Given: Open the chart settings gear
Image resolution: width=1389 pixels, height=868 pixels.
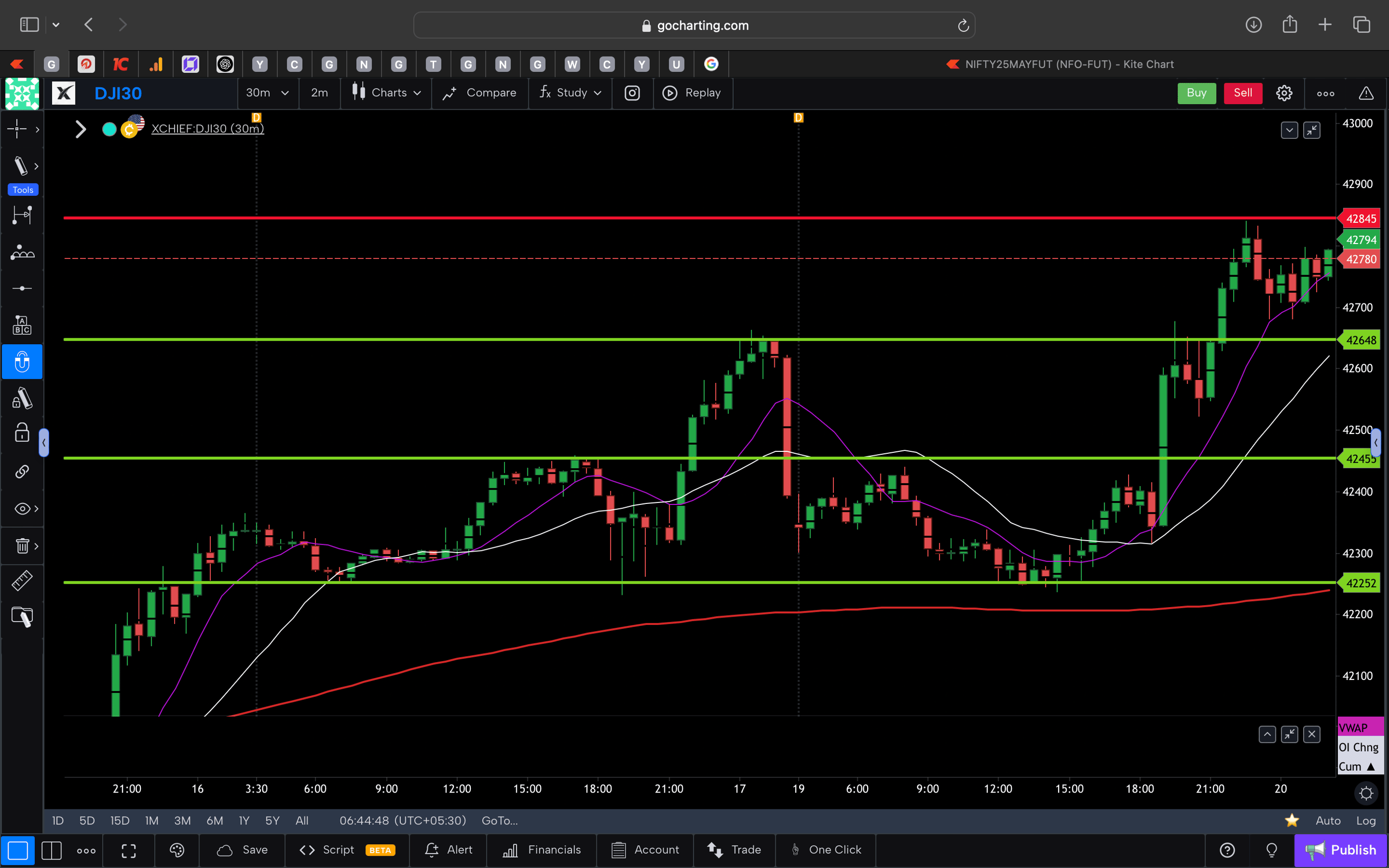Looking at the screenshot, I should (x=1284, y=93).
